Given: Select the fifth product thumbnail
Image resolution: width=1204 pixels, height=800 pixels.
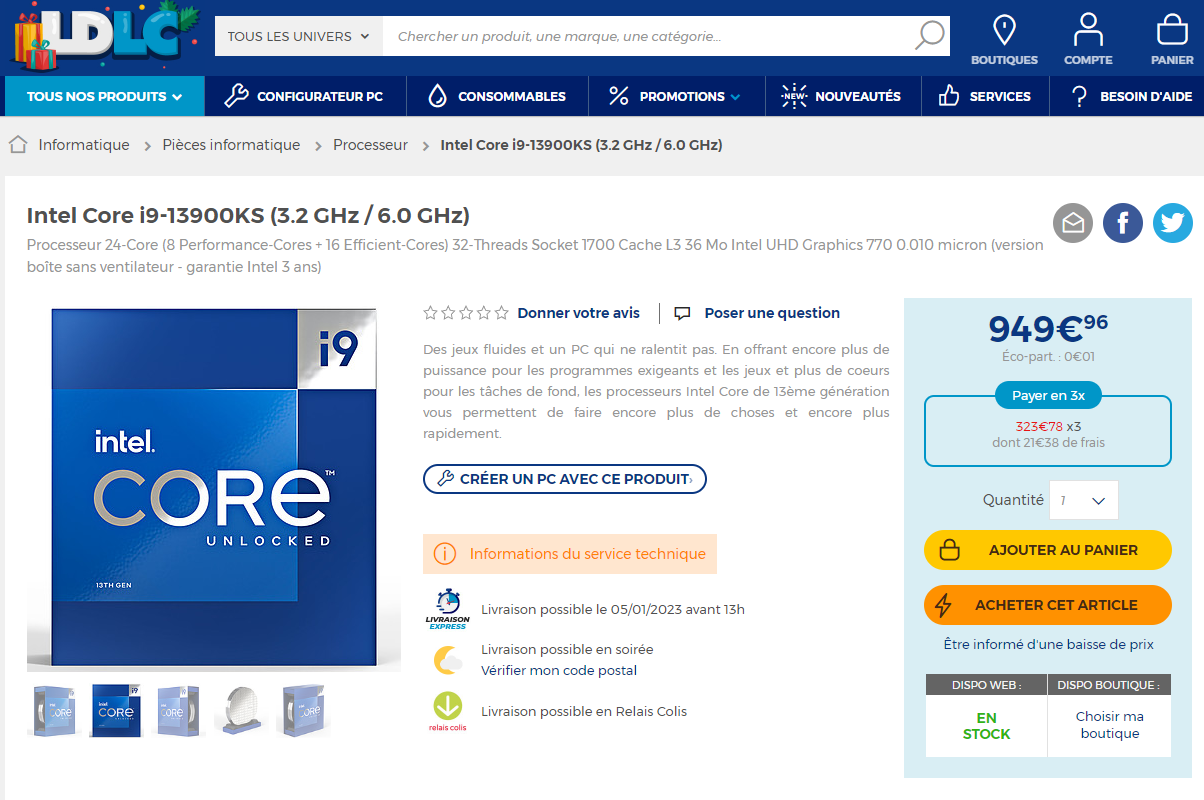Looking at the screenshot, I should pyautogui.click(x=302, y=711).
